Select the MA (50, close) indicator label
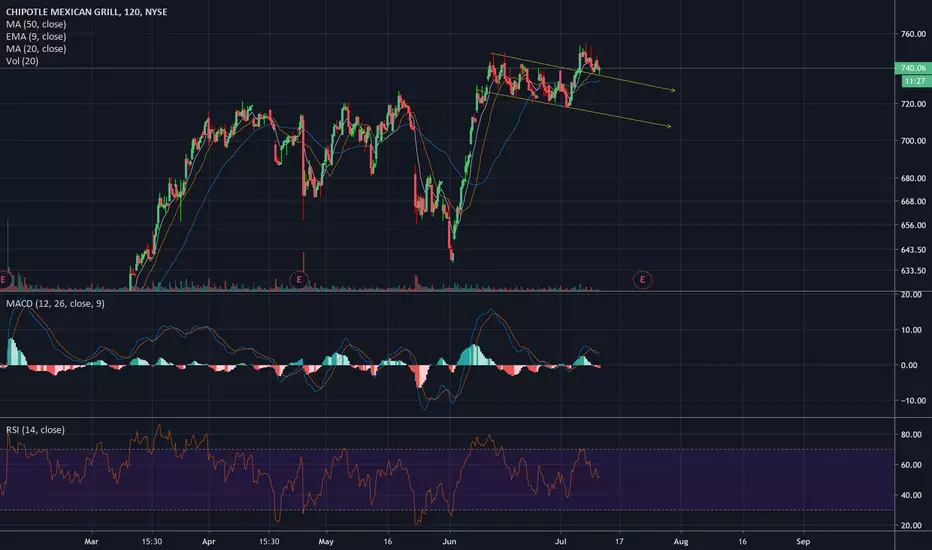Image resolution: width=932 pixels, height=550 pixels. tap(36, 24)
